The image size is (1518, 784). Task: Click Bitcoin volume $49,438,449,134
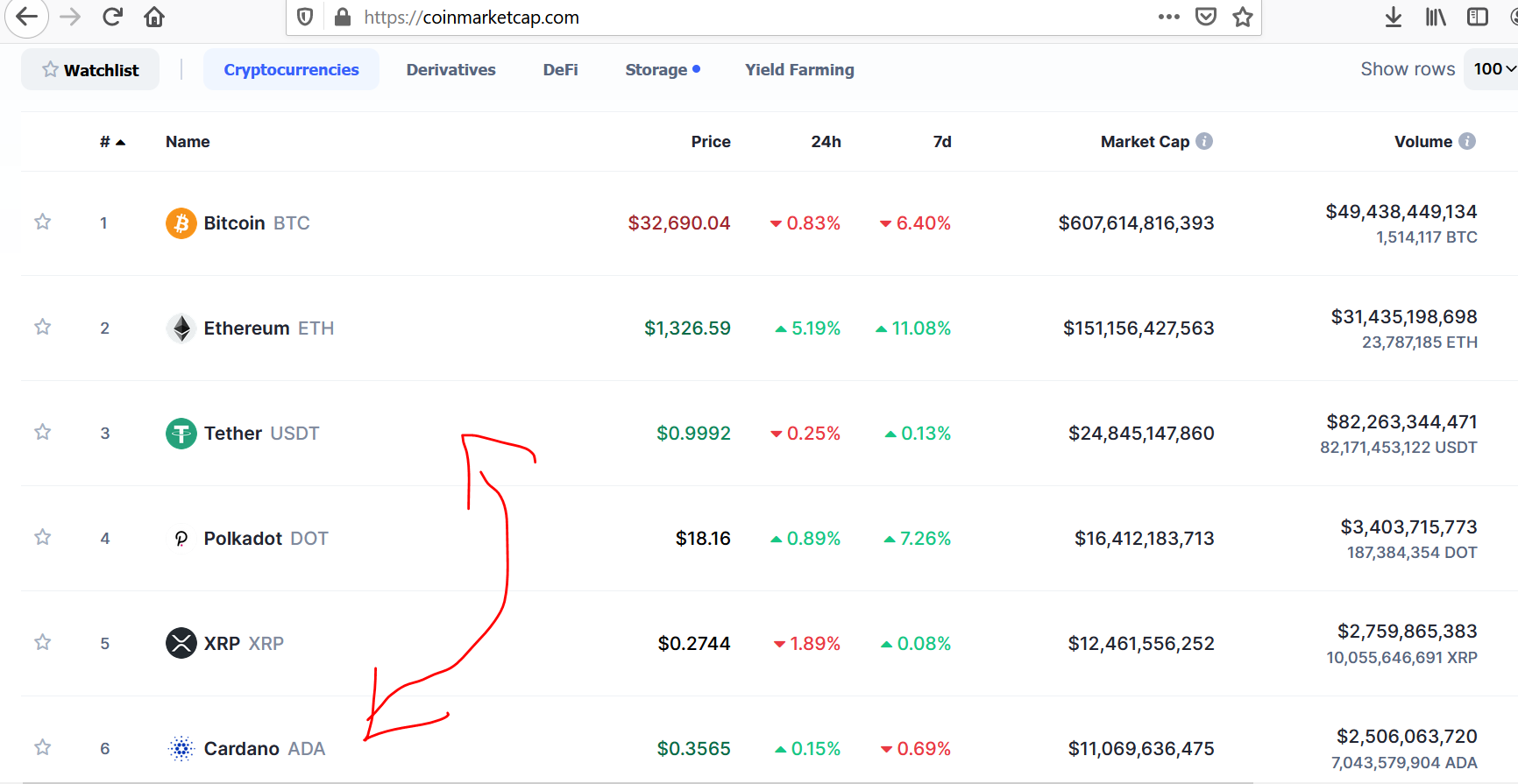point(1401,212)
